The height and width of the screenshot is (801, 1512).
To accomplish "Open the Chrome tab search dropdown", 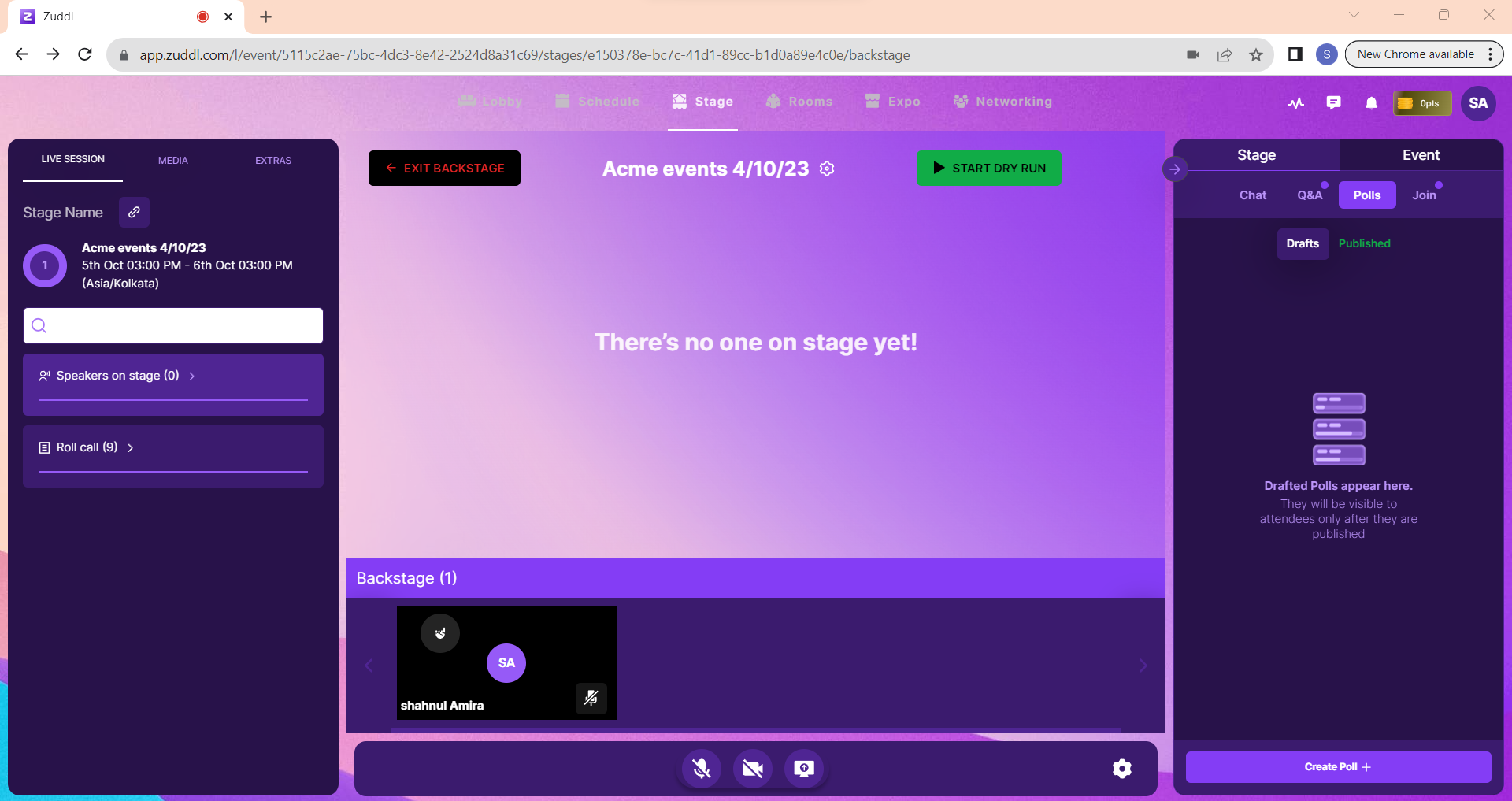I will point(1354,15).
